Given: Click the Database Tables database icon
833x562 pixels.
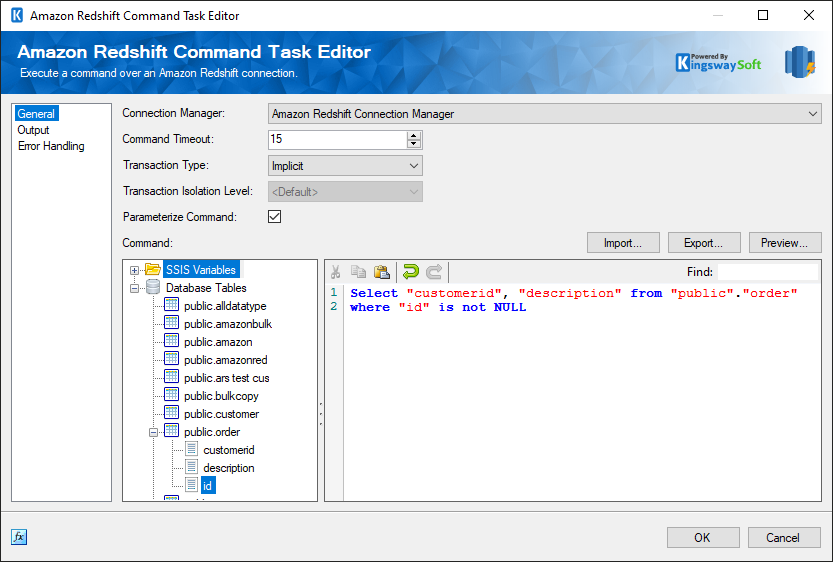Looking at the screenshot, I should click(x=153, y=287).
